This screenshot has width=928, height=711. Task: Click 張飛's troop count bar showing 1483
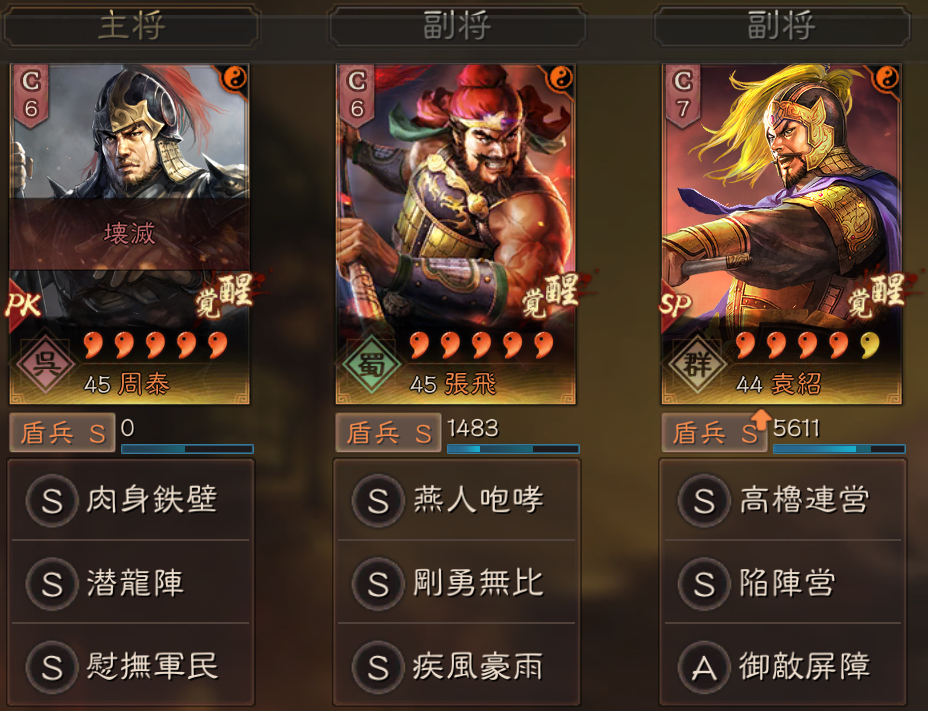click(513, 449)
